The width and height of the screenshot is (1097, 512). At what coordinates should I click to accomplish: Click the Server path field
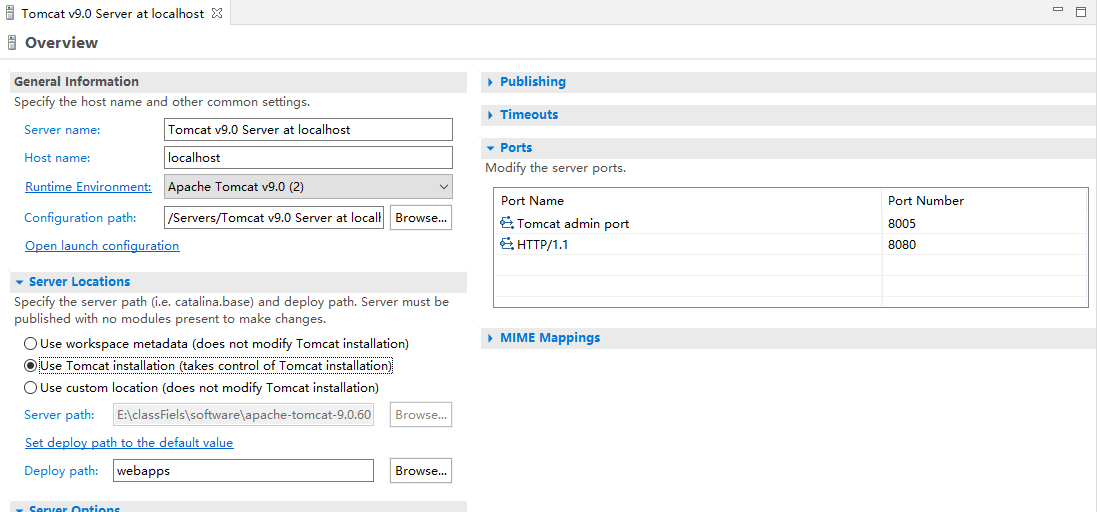[x=243, y=415]
